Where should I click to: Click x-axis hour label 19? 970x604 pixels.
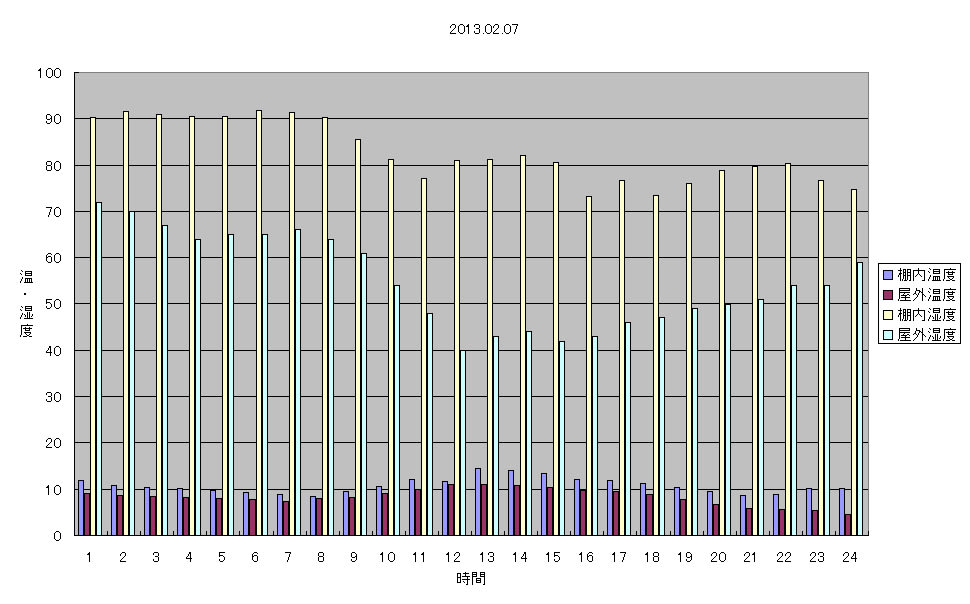click(684, 557)
